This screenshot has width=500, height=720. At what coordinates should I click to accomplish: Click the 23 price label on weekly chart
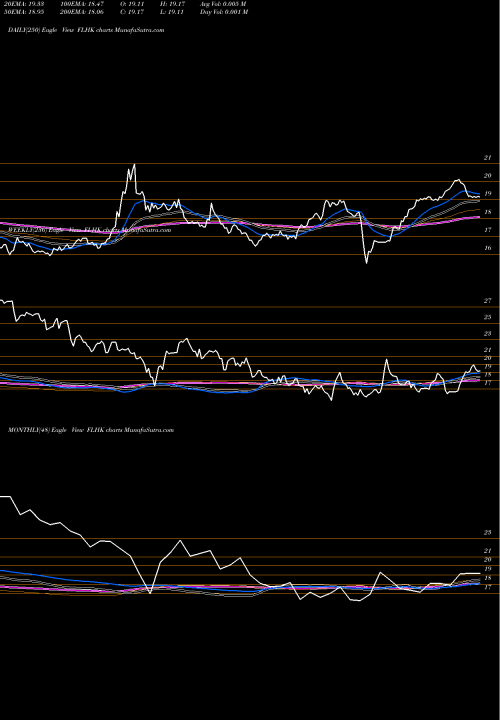click(x=488, y=333)
